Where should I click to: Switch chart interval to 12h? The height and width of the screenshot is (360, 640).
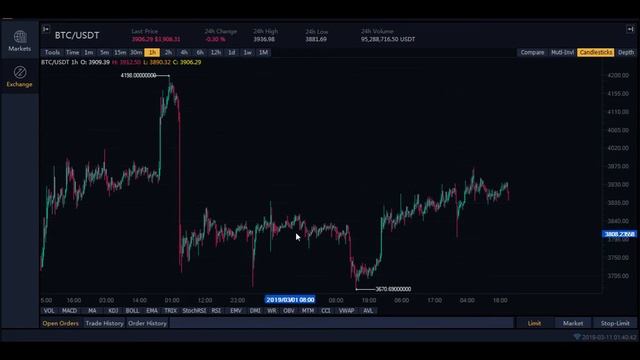[x=216, y=53]
